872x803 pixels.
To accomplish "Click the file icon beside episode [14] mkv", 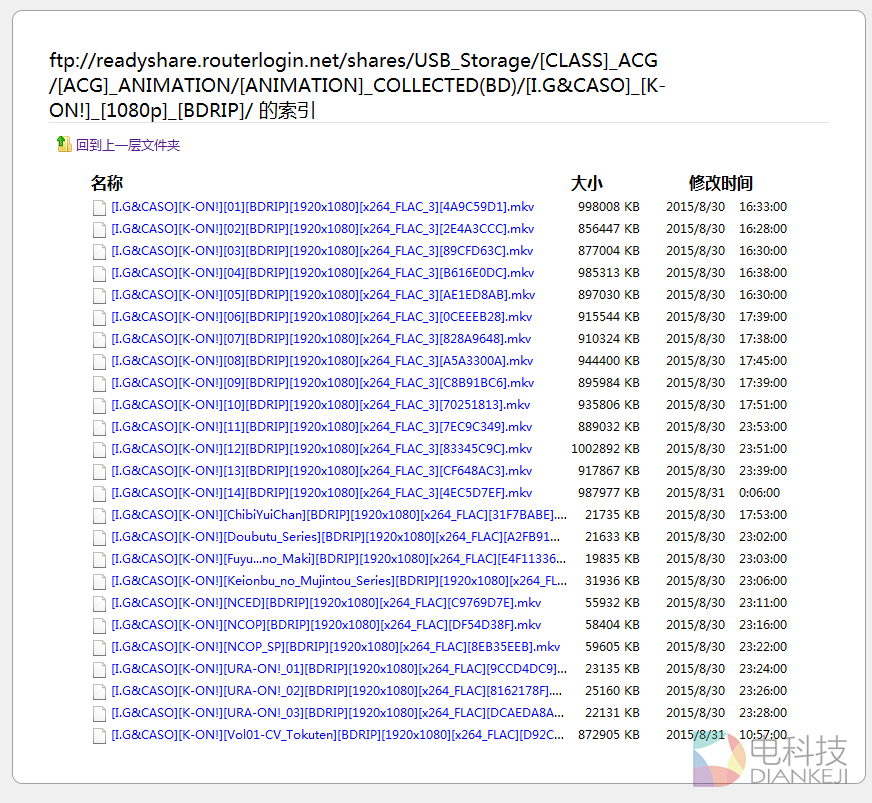I will click(99, 493).
